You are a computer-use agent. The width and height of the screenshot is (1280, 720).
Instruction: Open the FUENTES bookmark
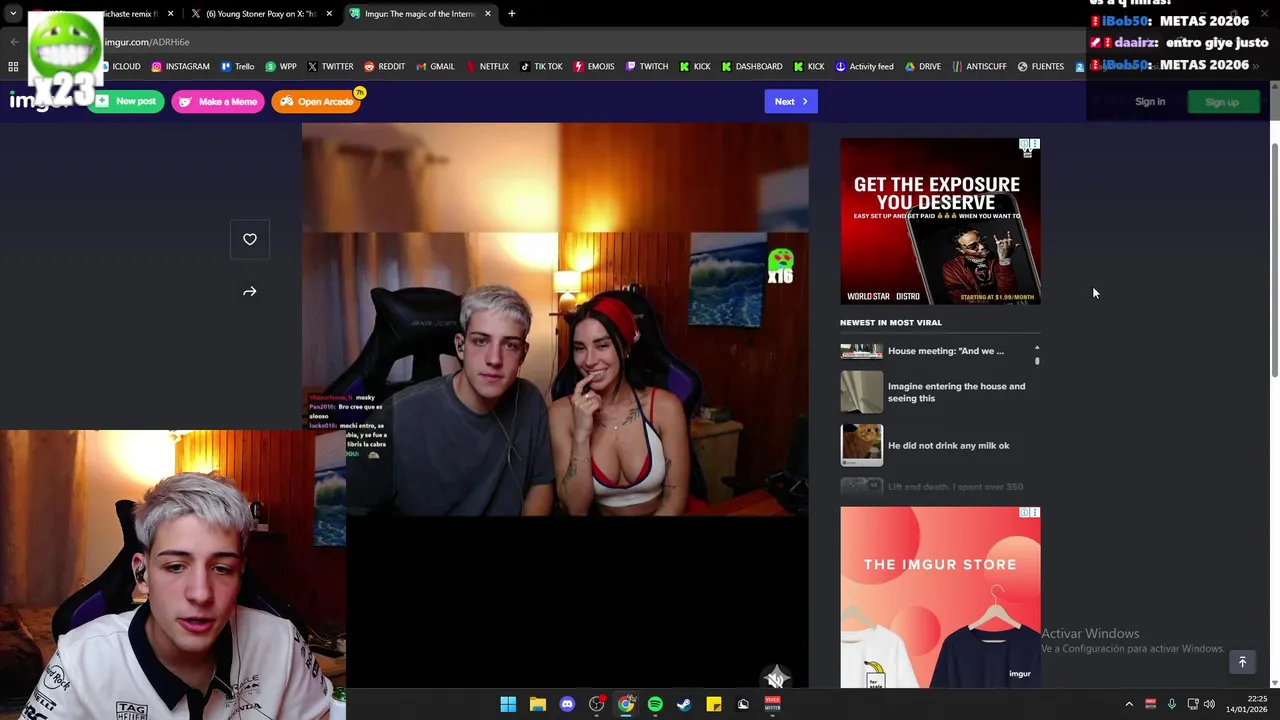pyautogui.click(x=1040, y=67)
